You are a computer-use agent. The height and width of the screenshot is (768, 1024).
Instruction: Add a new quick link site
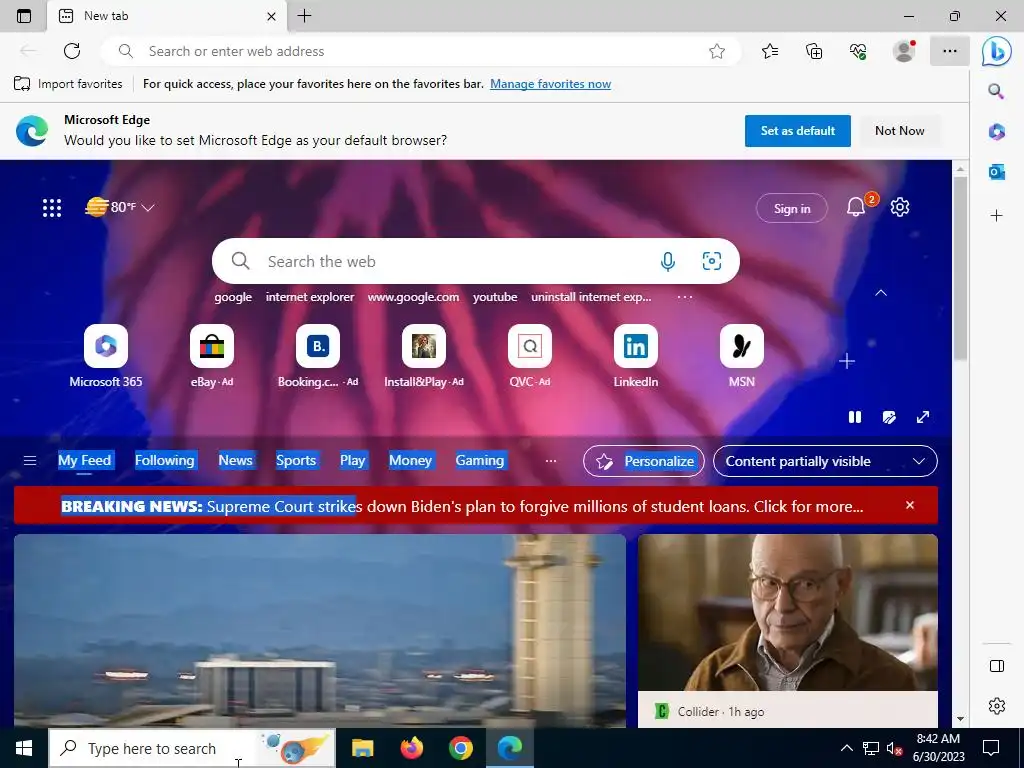tap(847, 361)
